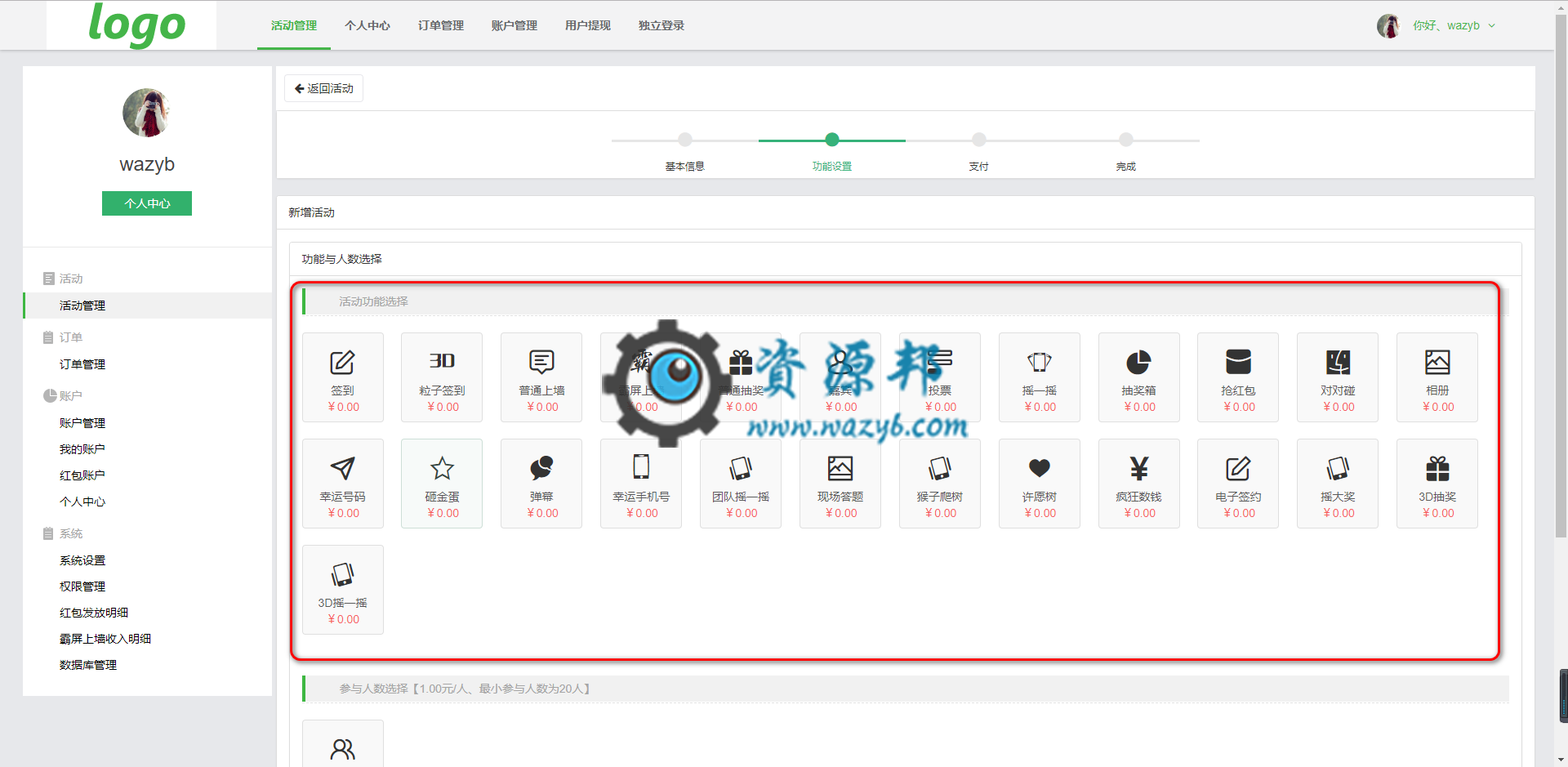This screenshot has height=767, width=1568.
Task: Click the 返回活动 back button
Action: tap(323, 88)
